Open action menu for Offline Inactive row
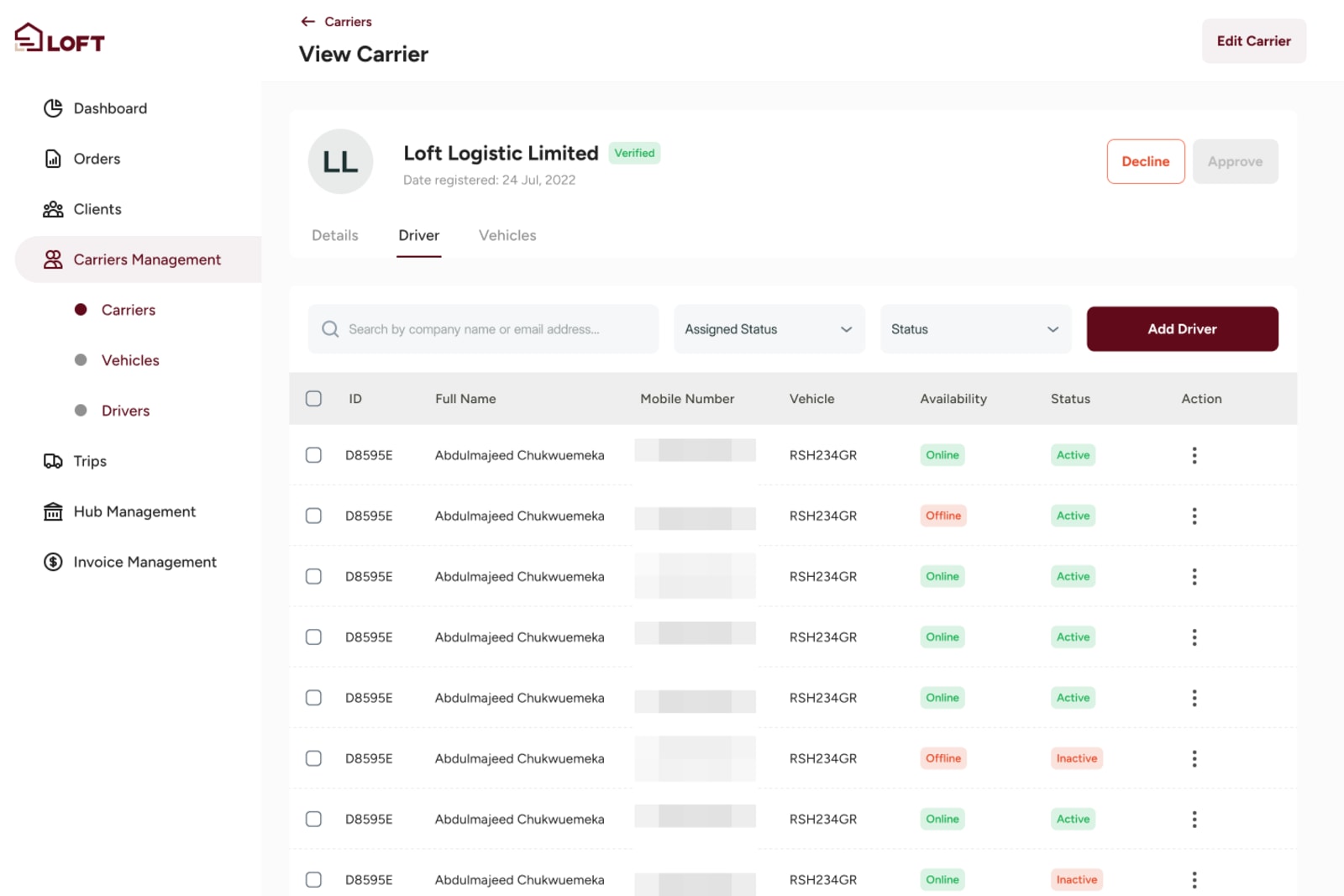 [1194, 758]
